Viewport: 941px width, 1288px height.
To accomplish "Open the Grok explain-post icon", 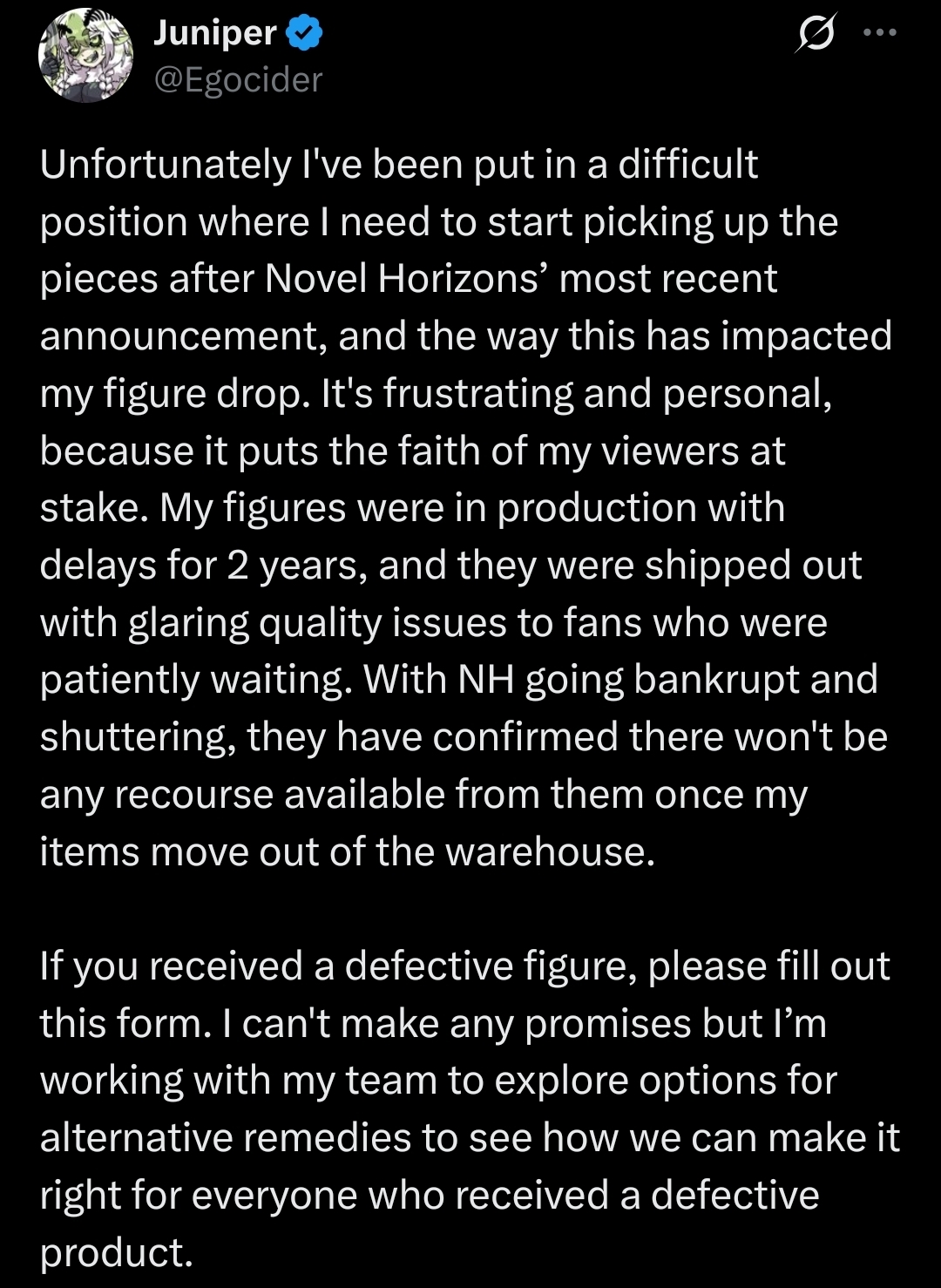I will coord(816,33).
